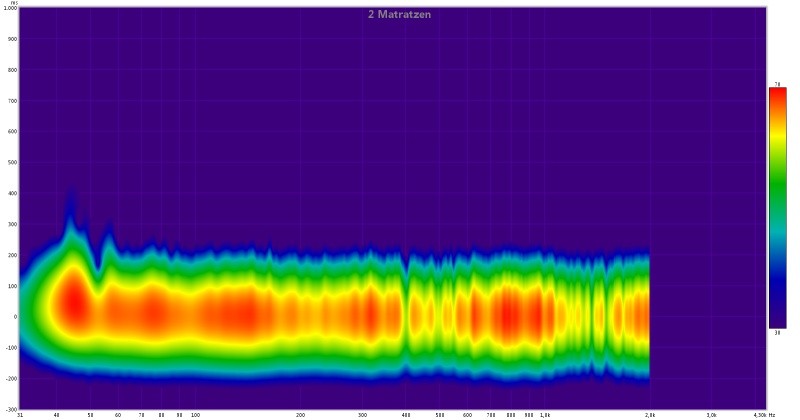Viewport: 800px width, 420px height.
Task: Click the large red peak near 45 Hz
Action: click(72, 300)
